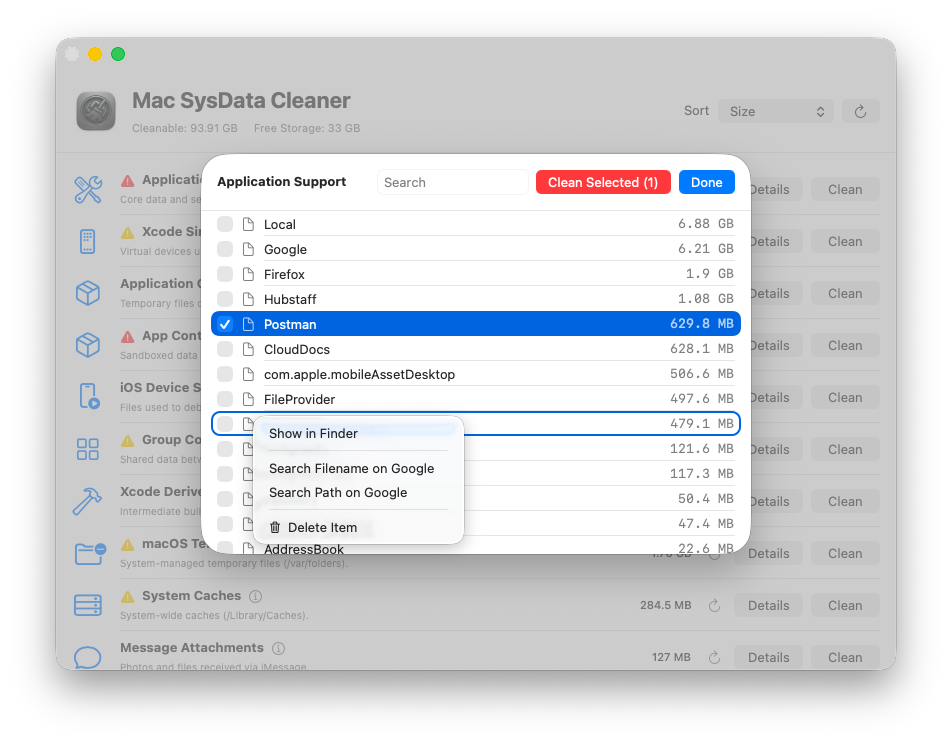Click the AddressBook row name
Screen dimensions: 952x744
point(304,548)
